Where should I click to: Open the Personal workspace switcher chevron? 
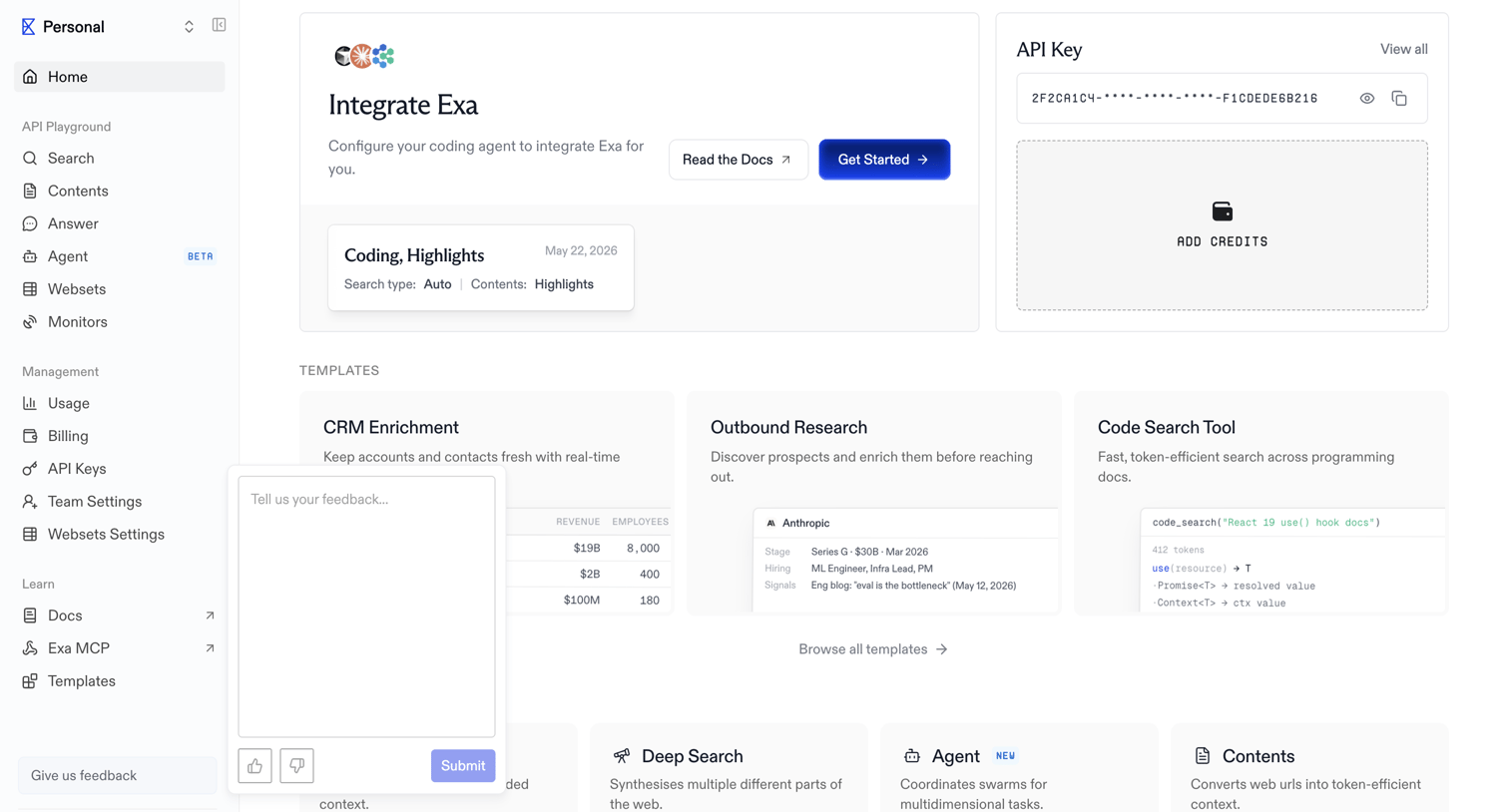click(x=189, y=27)
